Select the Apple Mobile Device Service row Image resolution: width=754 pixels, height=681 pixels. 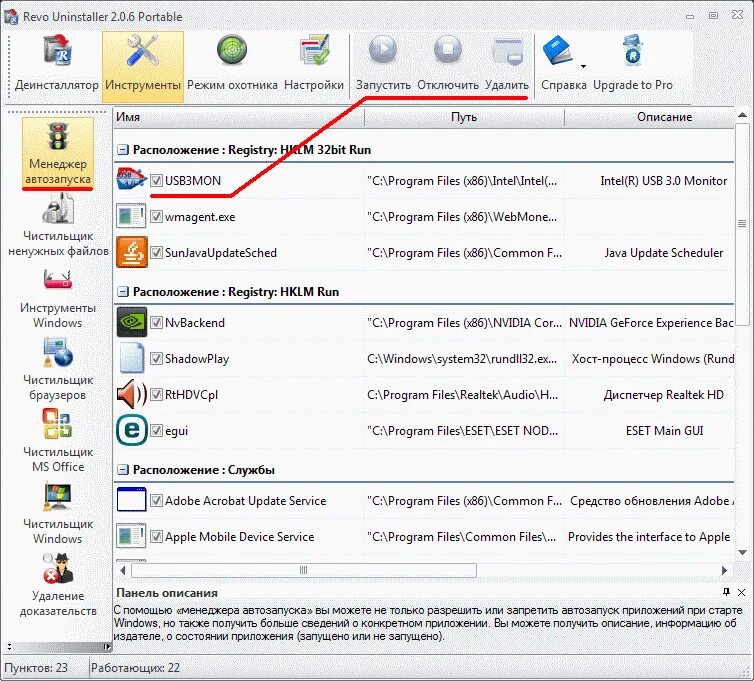pos(424,536)
